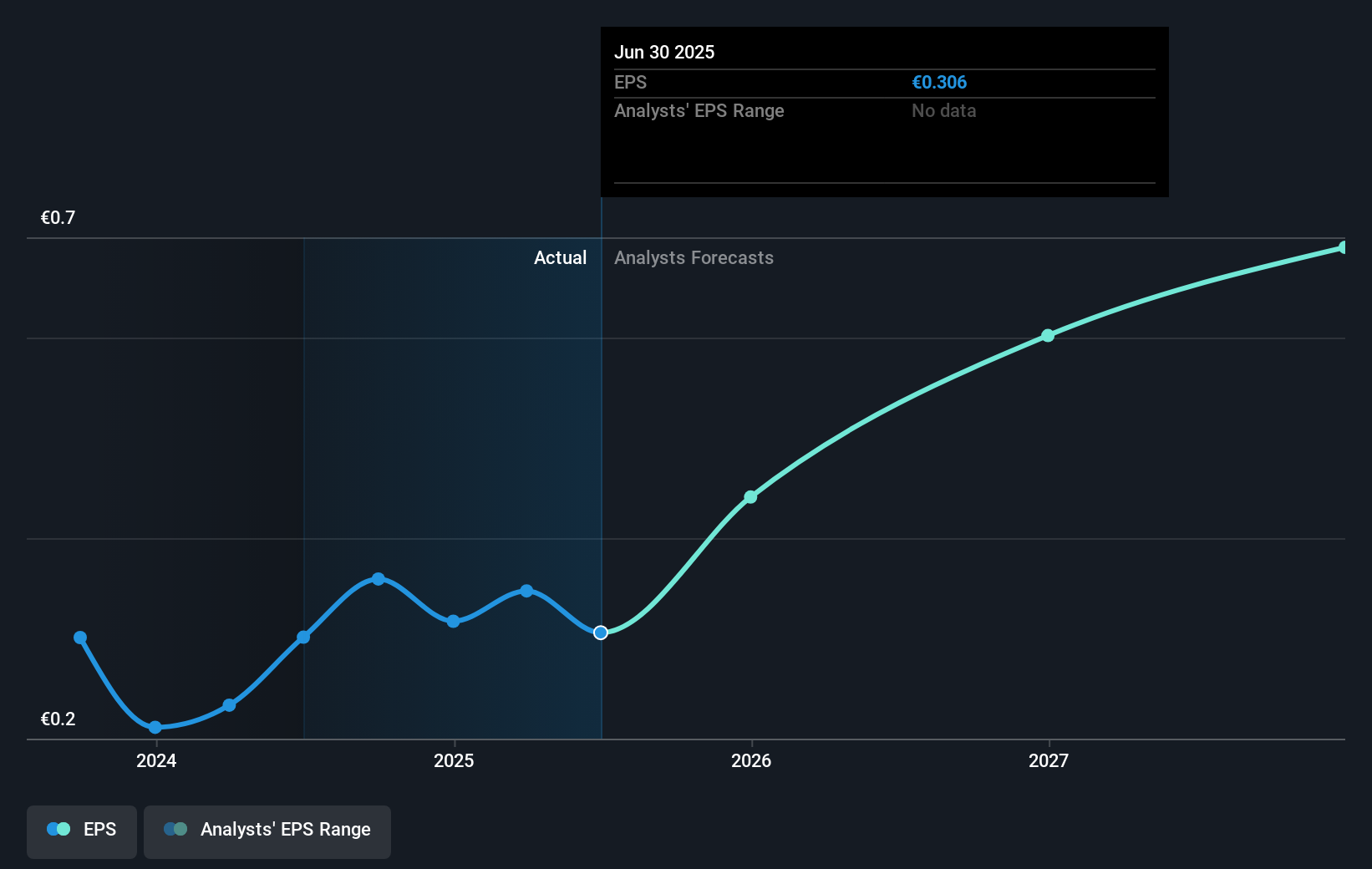This screenshot has height=869, width=1372.
Task: Select the forecast data point at 2026
Action: 750,497
